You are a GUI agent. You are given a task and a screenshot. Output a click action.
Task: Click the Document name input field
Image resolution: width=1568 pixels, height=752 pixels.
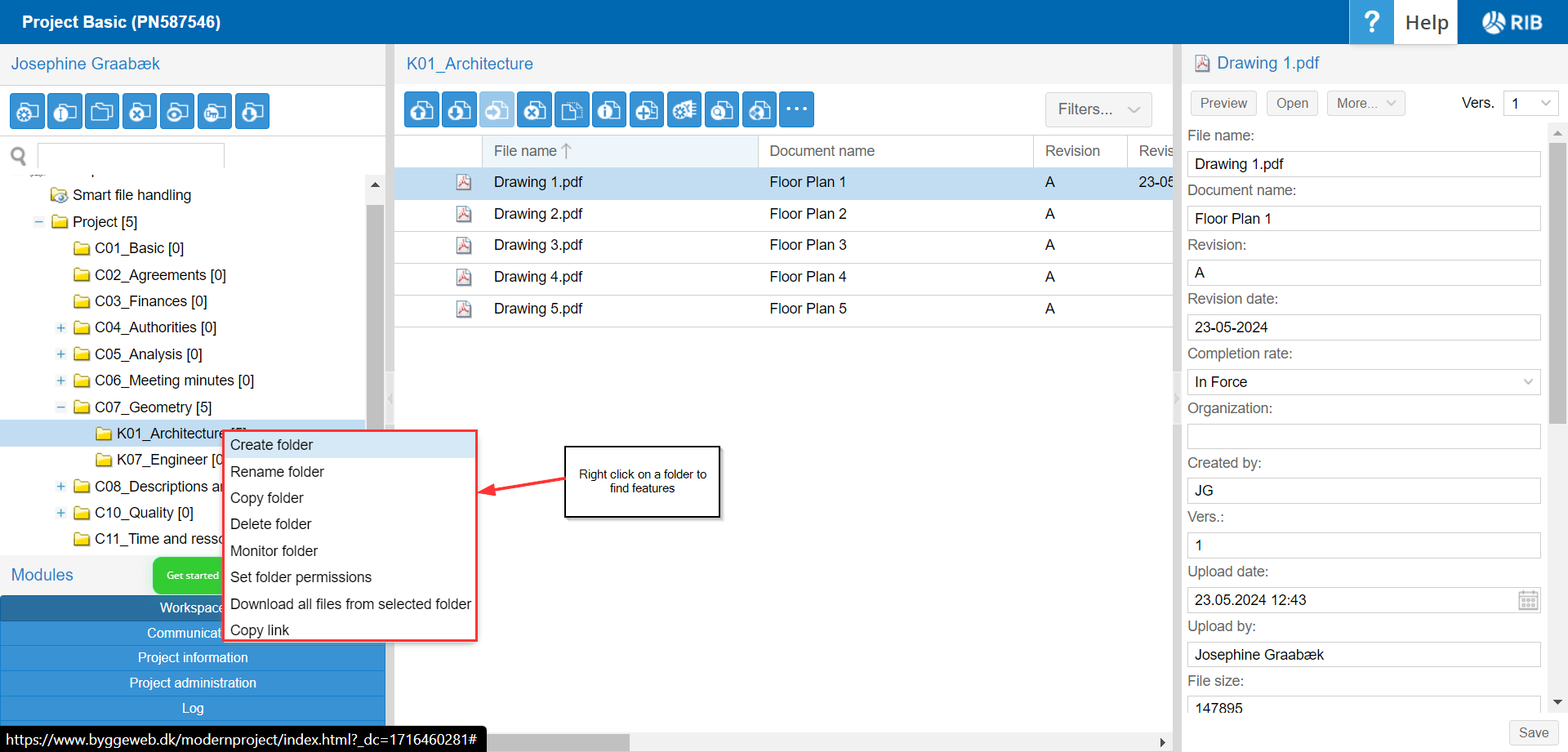tap(1363, 219)
